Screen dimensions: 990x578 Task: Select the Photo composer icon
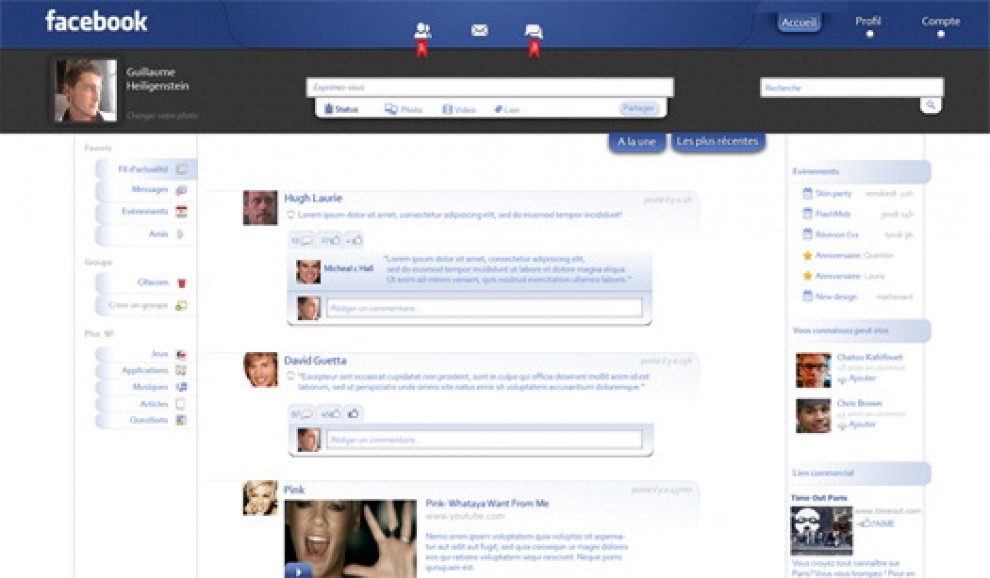click(391, 109)
